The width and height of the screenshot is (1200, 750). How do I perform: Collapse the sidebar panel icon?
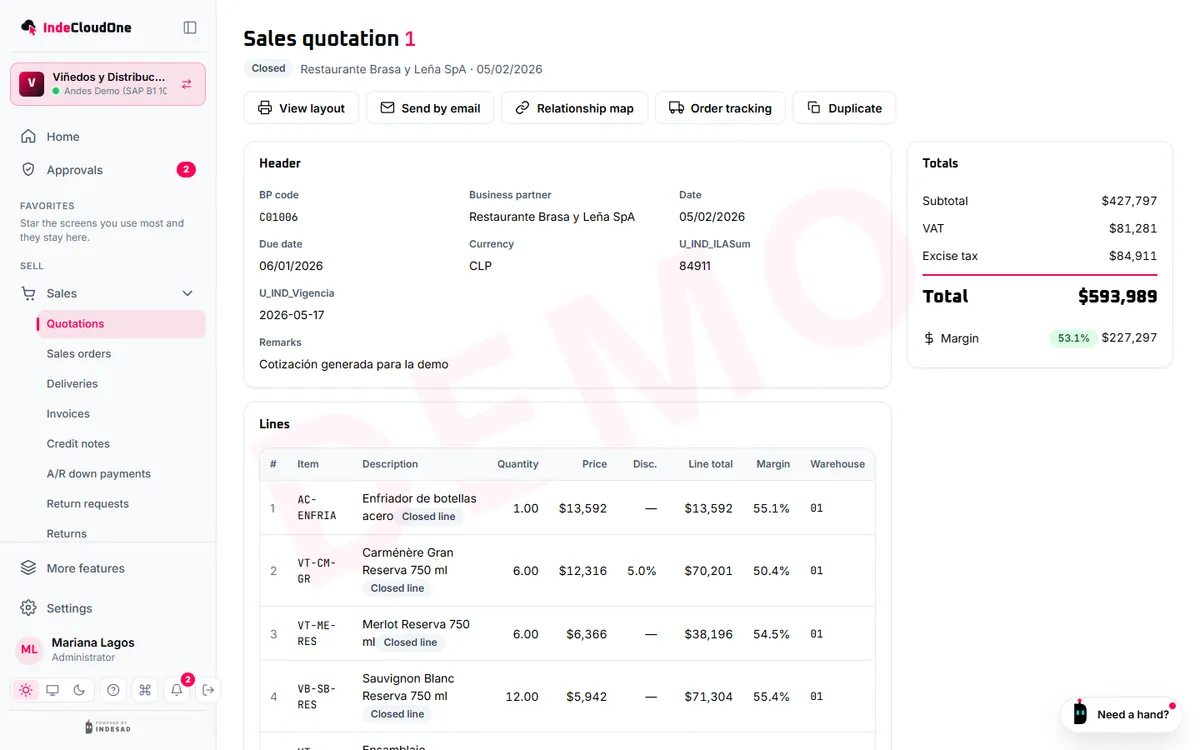(x=190, y=28)
